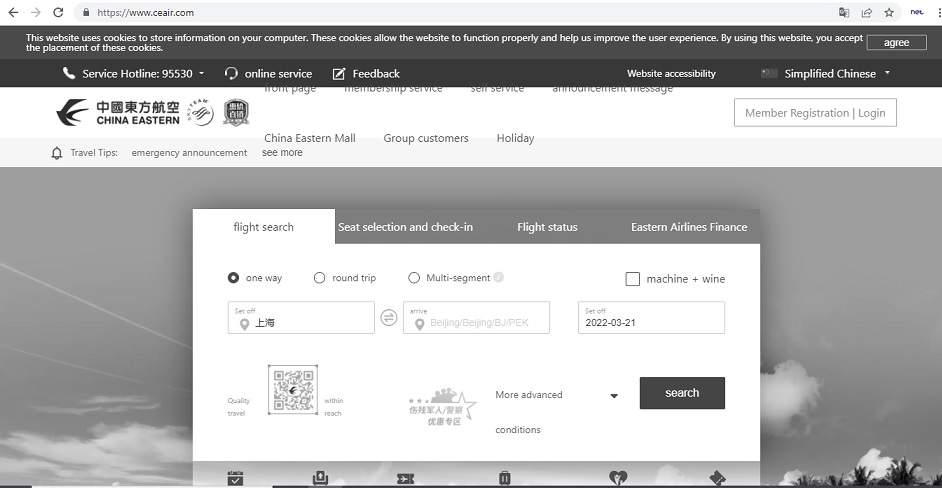Click the shield badge beside SkyTeam logo
Viewport: 942px width, 488px height.
(x=236, y=112)
